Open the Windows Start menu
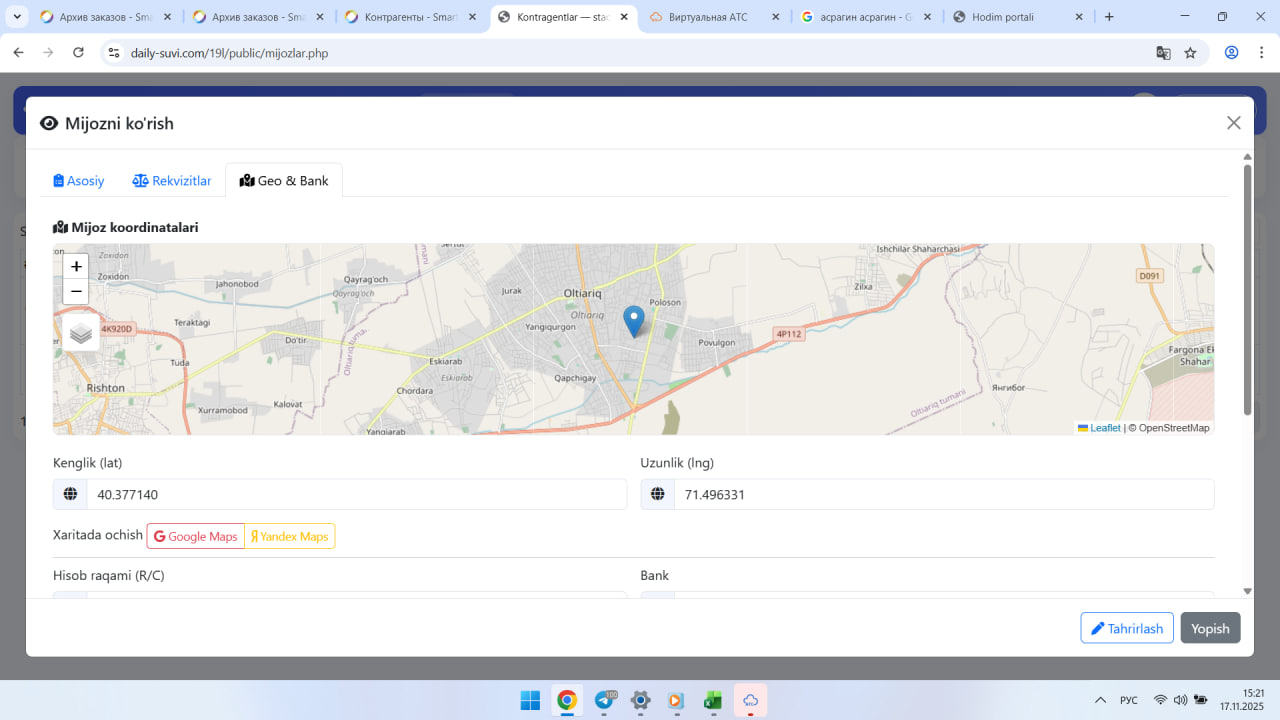This screenshot has width=1280, height=720. 530,700
